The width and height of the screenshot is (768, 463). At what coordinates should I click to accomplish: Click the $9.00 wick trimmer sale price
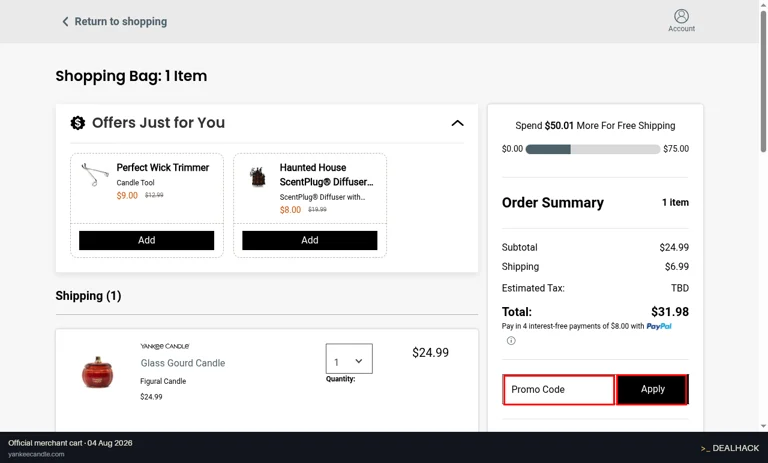click(x=127, y=195)
